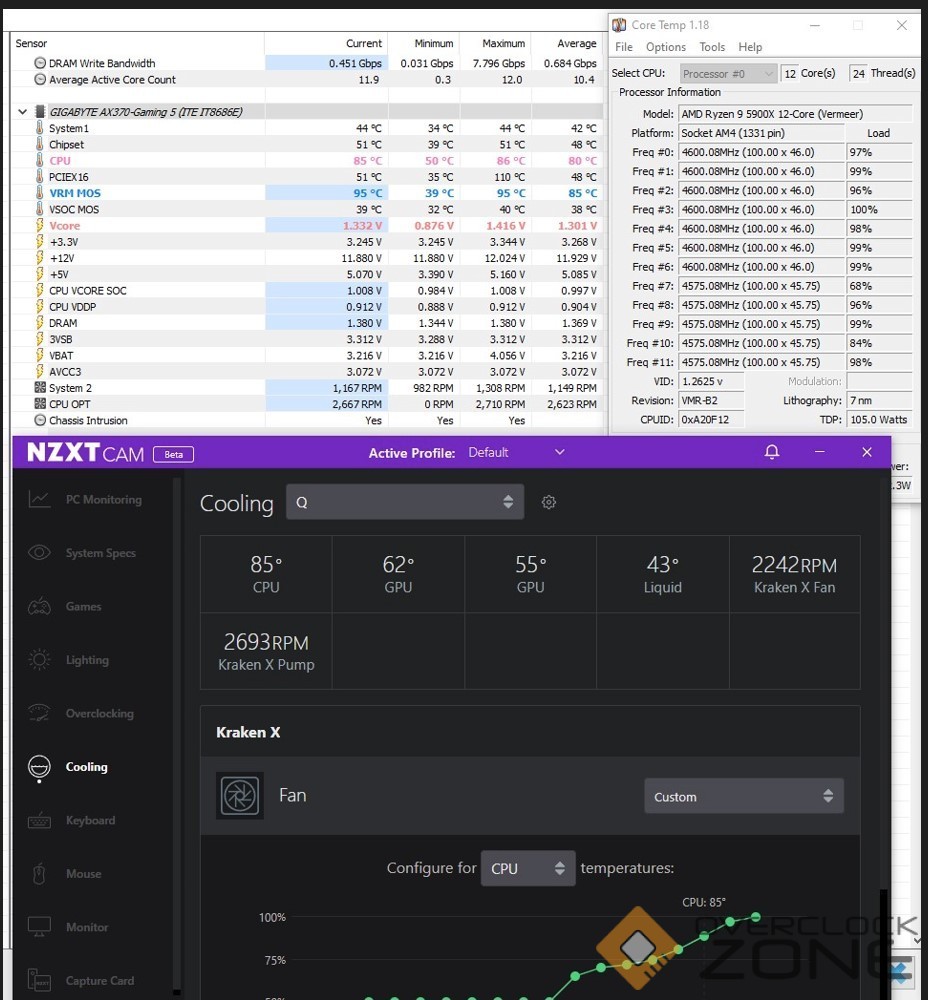
Task: Open the Mouse section in sidebar
Action: (82, 874)
